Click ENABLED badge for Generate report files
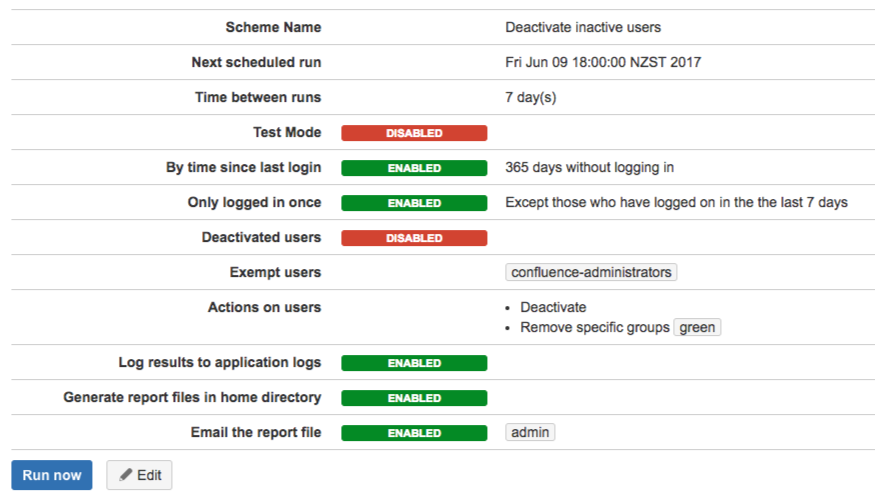Viewport: 875px width, 498px height. [x=414, y=398]
